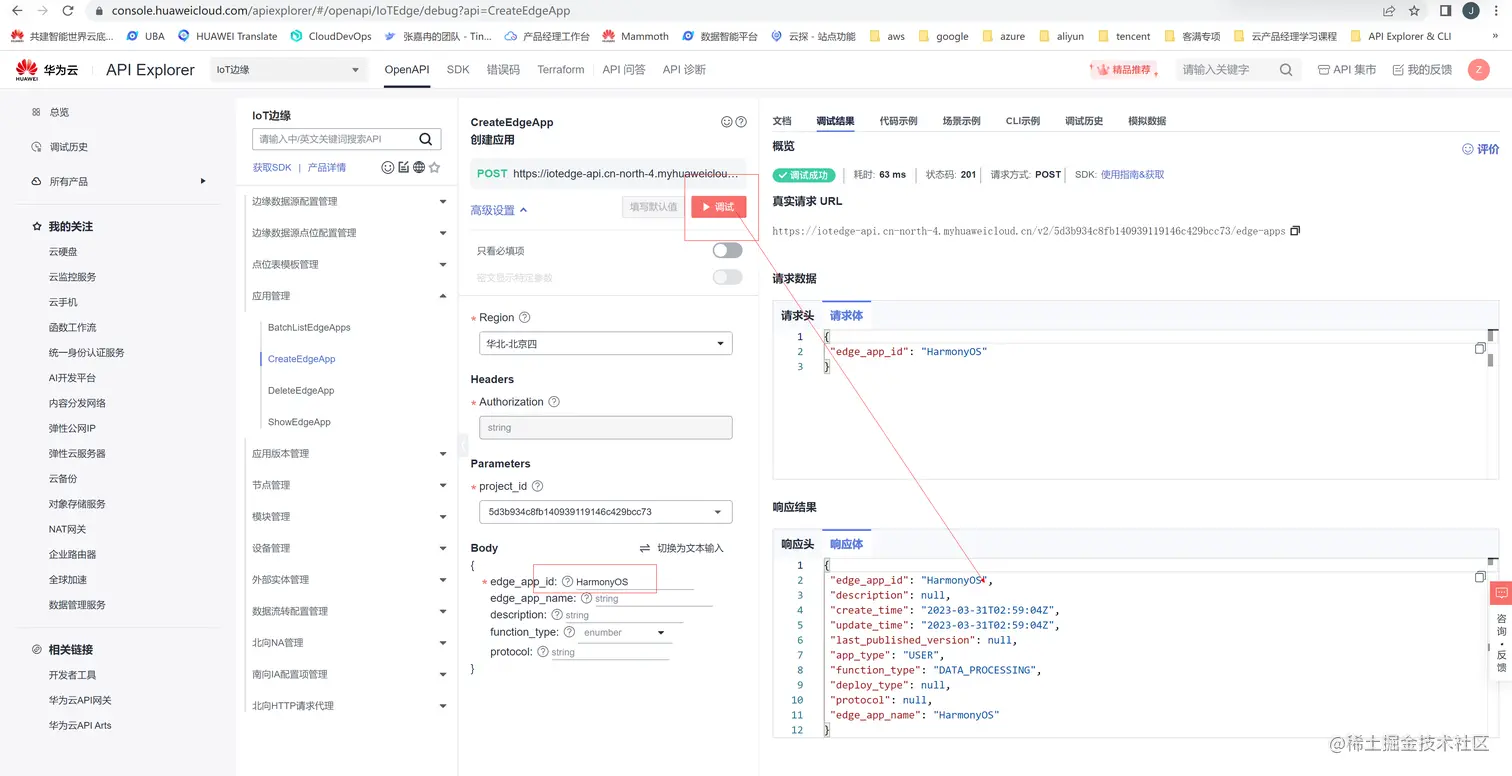
Task: Click the help icon beside protocol field
Action: click(x=543, y=652)
